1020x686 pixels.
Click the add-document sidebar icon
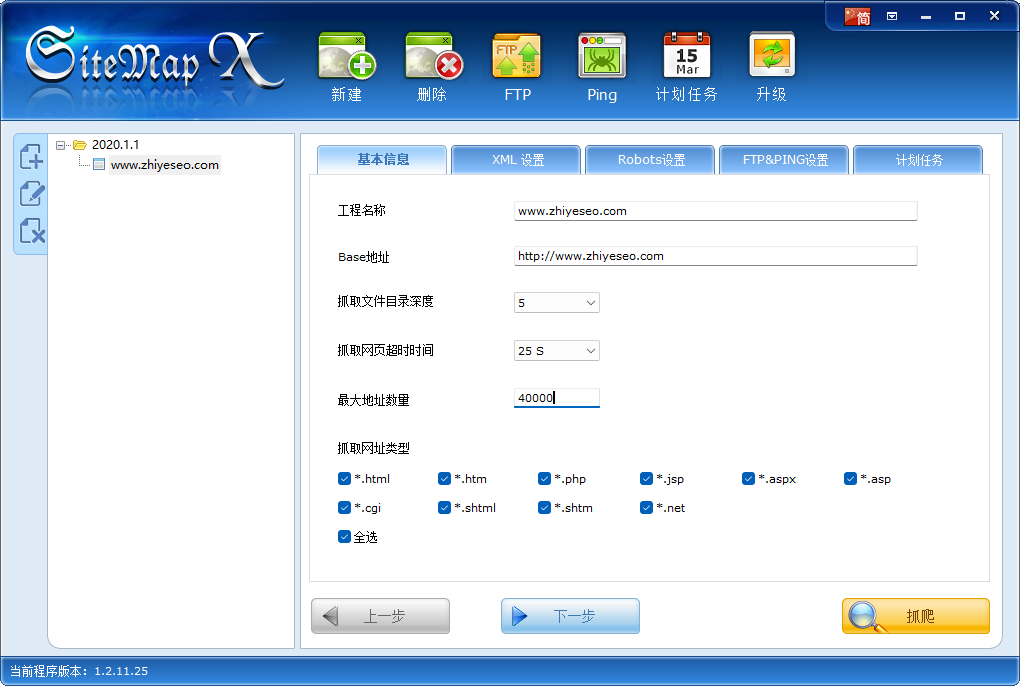31,157
